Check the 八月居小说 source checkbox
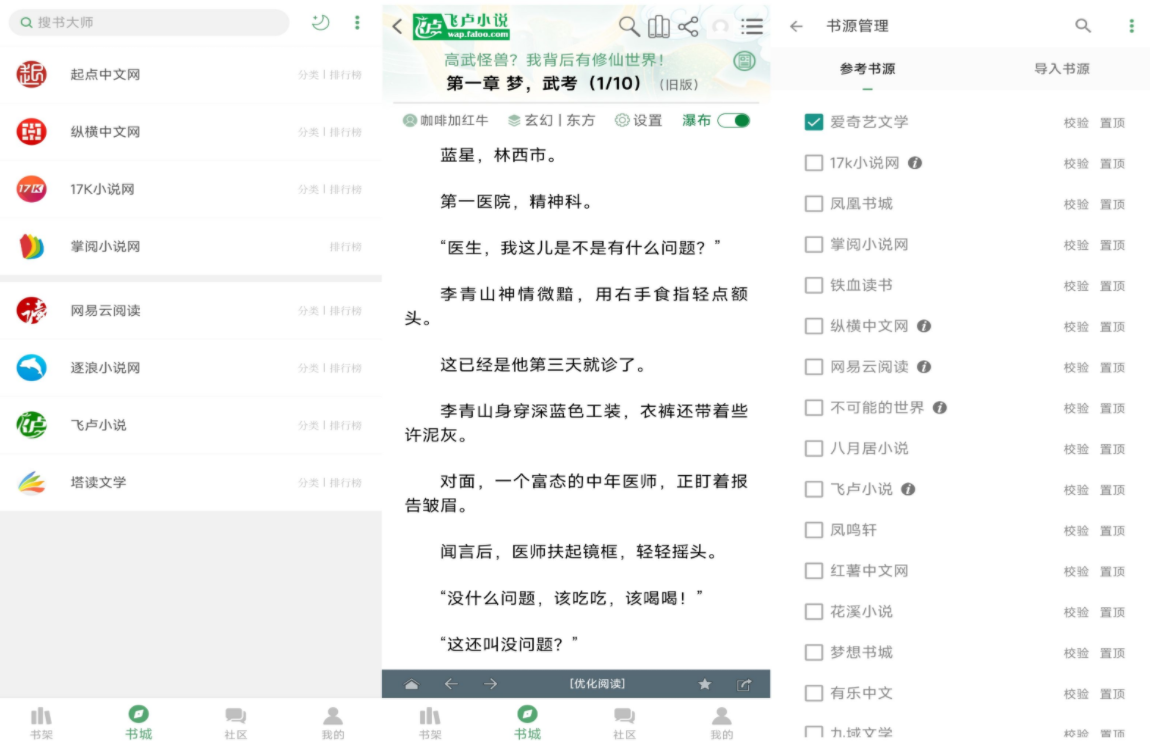Screen dimensions: 1150x741 coord(813,448)
